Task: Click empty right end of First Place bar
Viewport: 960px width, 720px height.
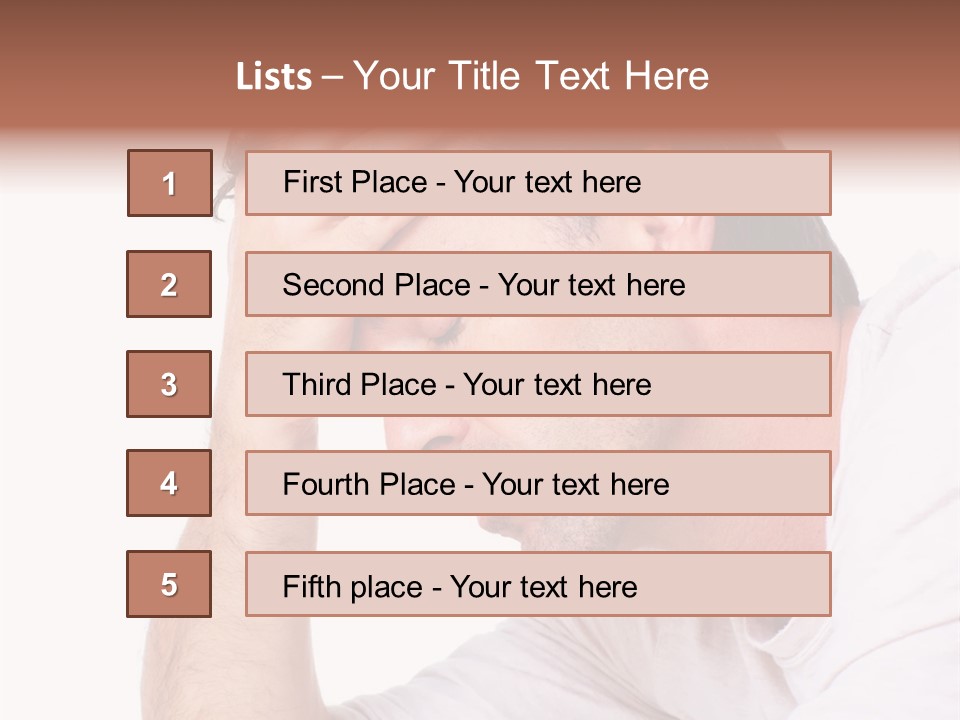Action: point(770,183)
